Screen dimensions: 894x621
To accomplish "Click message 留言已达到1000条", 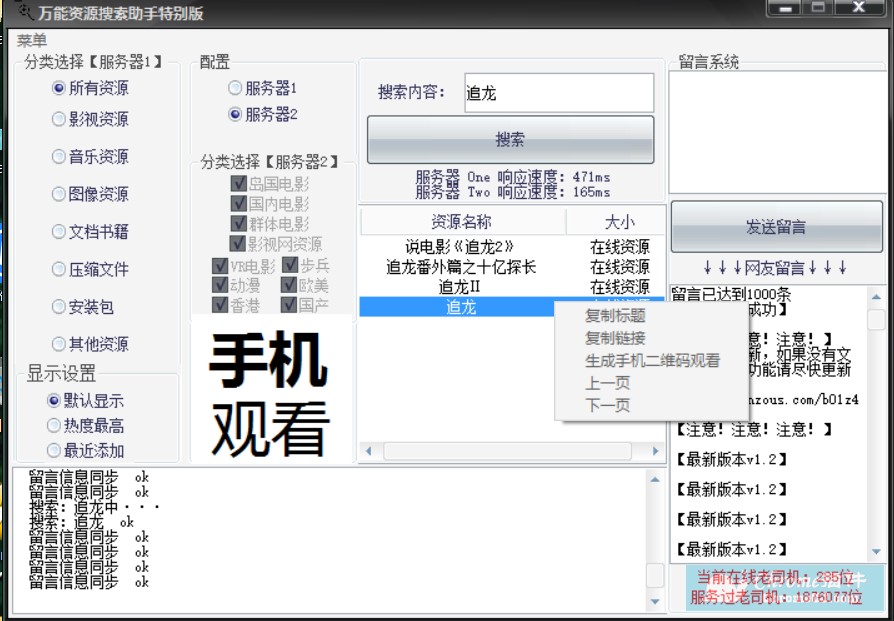I will 732,295.
